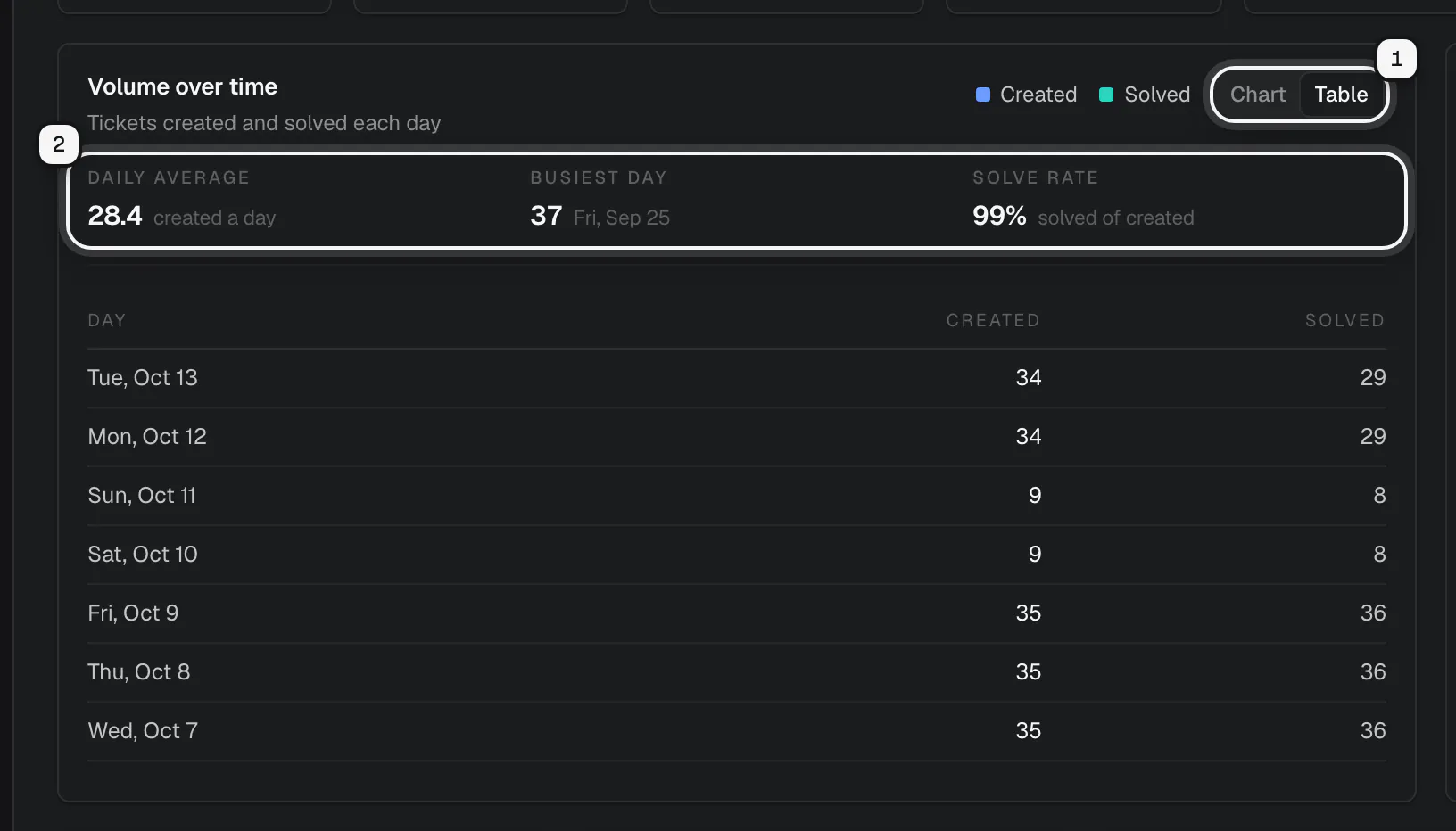This screenshot has width=1456, height=831.
Task: Click the blue Created color swatch
Action: click(983, 95)
